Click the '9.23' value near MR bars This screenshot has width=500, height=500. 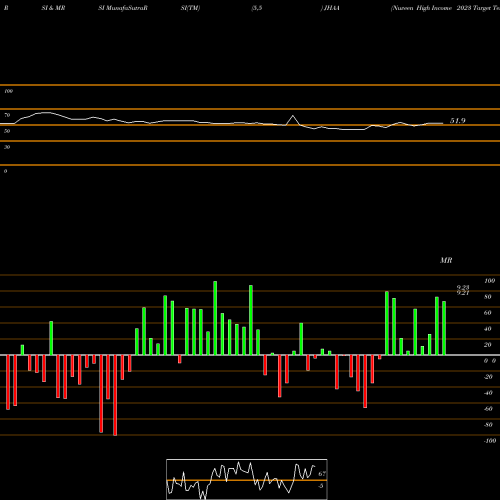point(463,287)
